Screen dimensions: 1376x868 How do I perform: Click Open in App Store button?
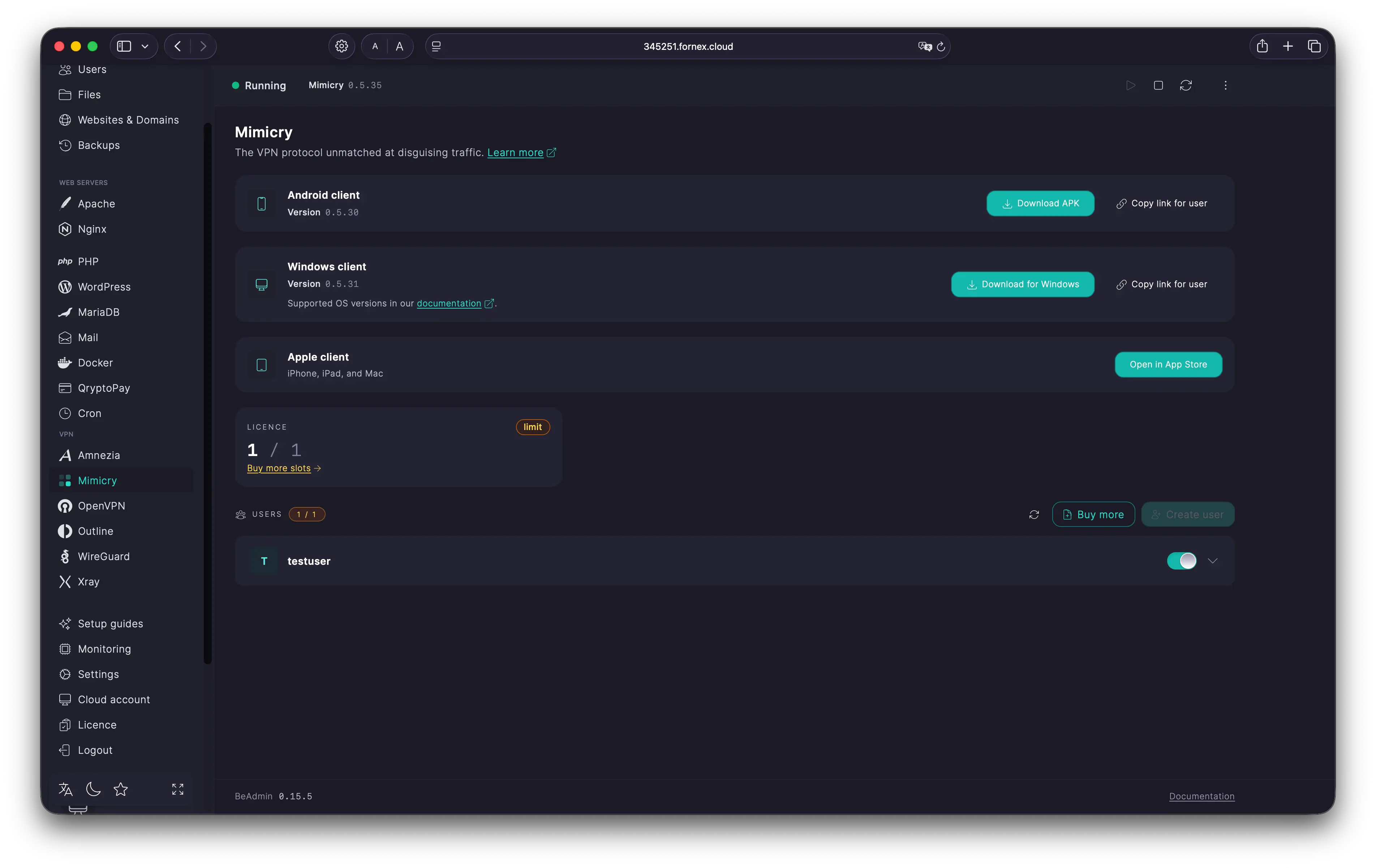[1168, 365]
